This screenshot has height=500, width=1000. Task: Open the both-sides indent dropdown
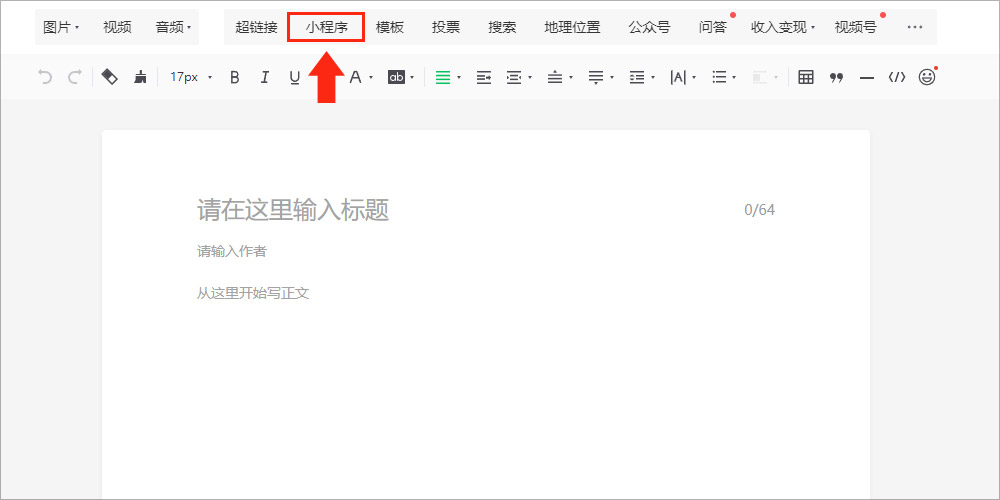[519, 77]
